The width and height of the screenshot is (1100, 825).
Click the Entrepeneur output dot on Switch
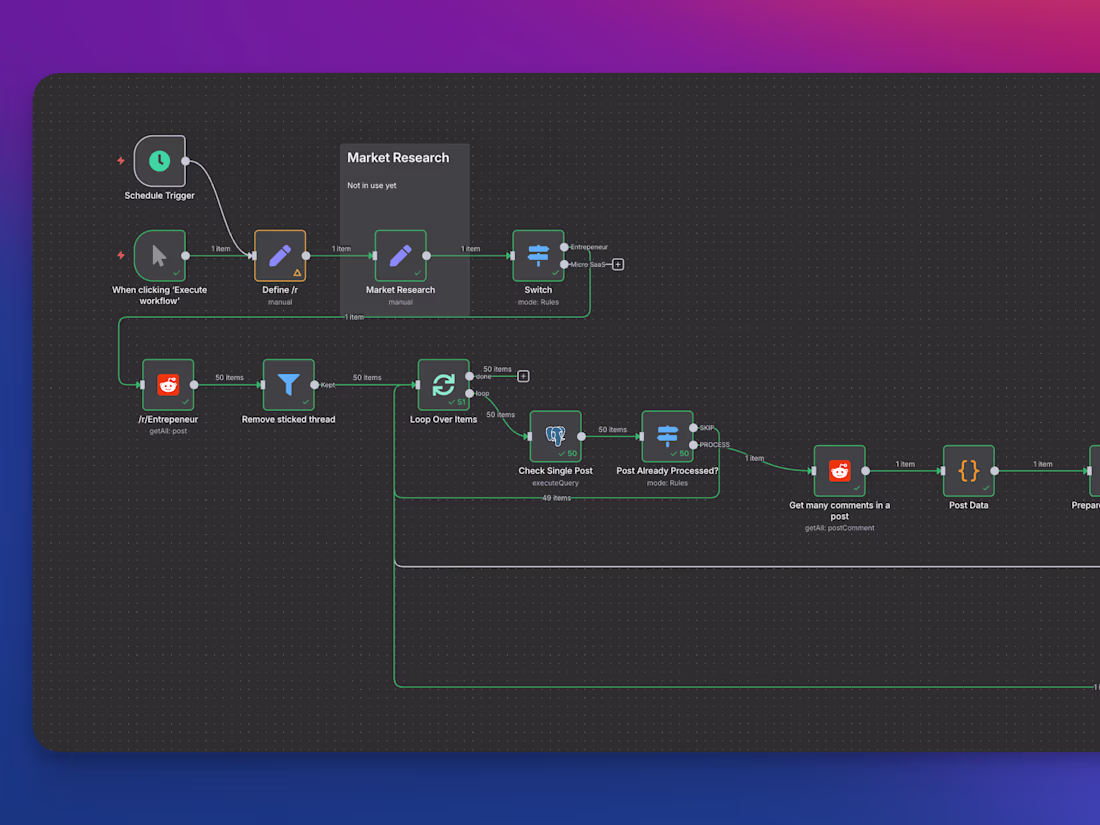564,247
